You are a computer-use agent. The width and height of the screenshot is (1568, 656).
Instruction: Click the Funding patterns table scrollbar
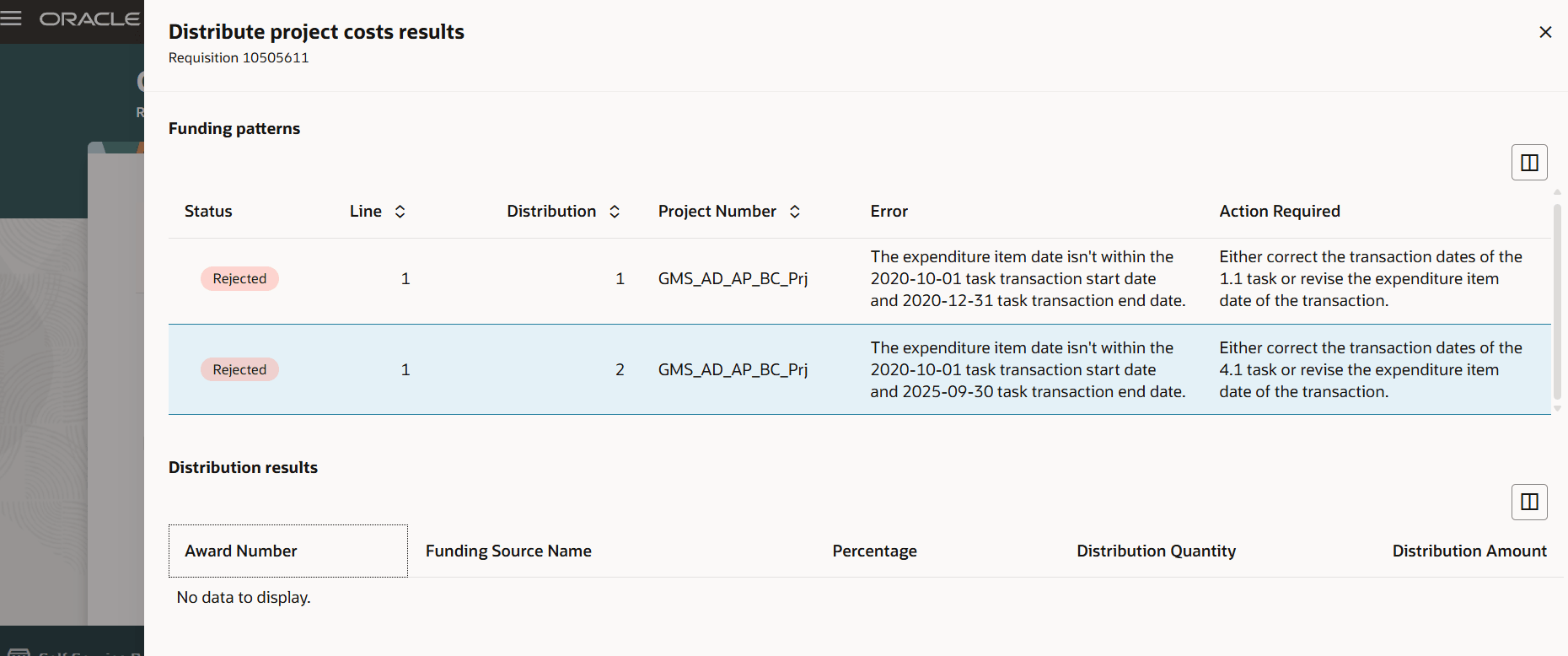(x=1557, y=301)
